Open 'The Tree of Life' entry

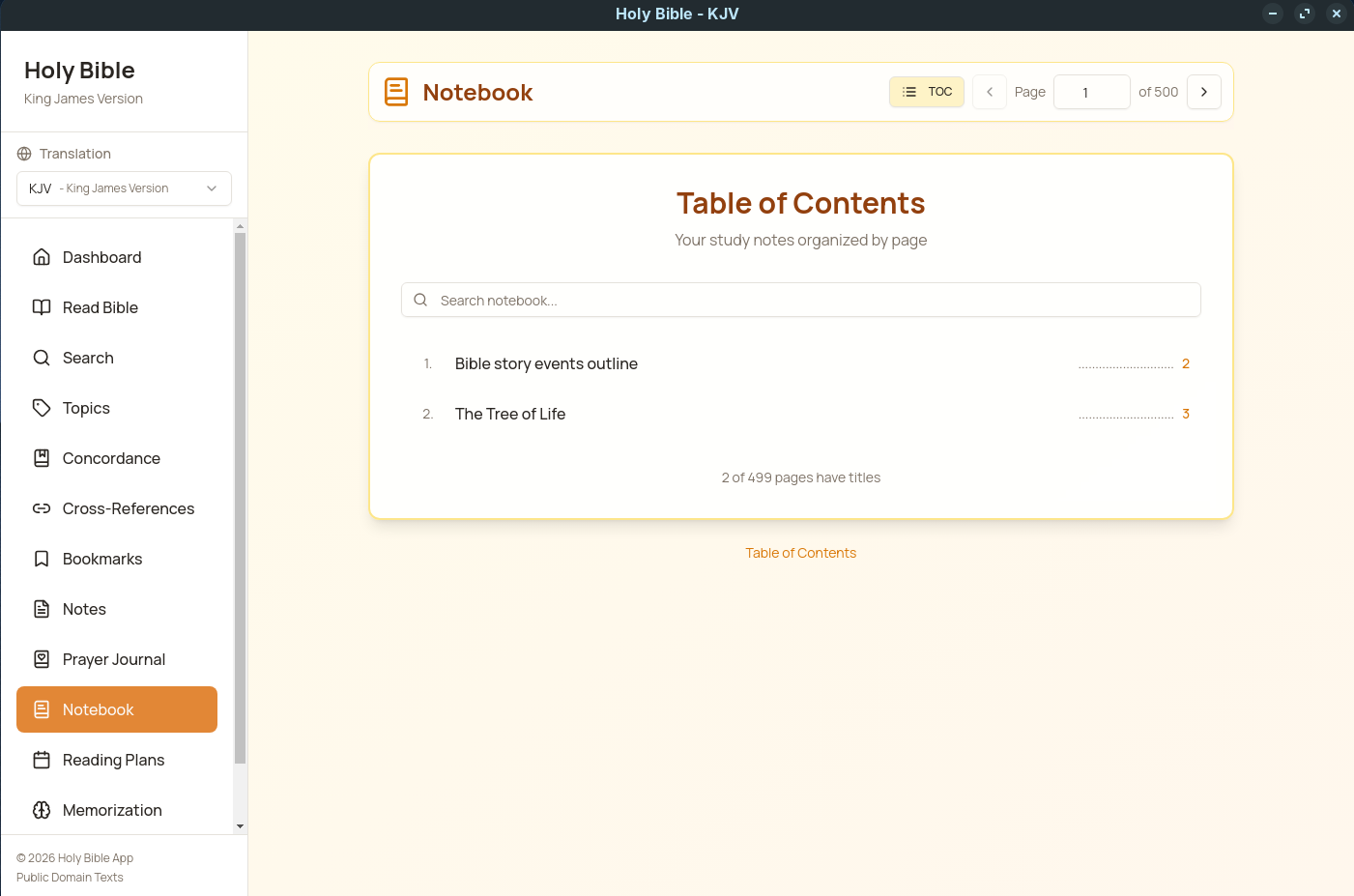coord(801,414)
